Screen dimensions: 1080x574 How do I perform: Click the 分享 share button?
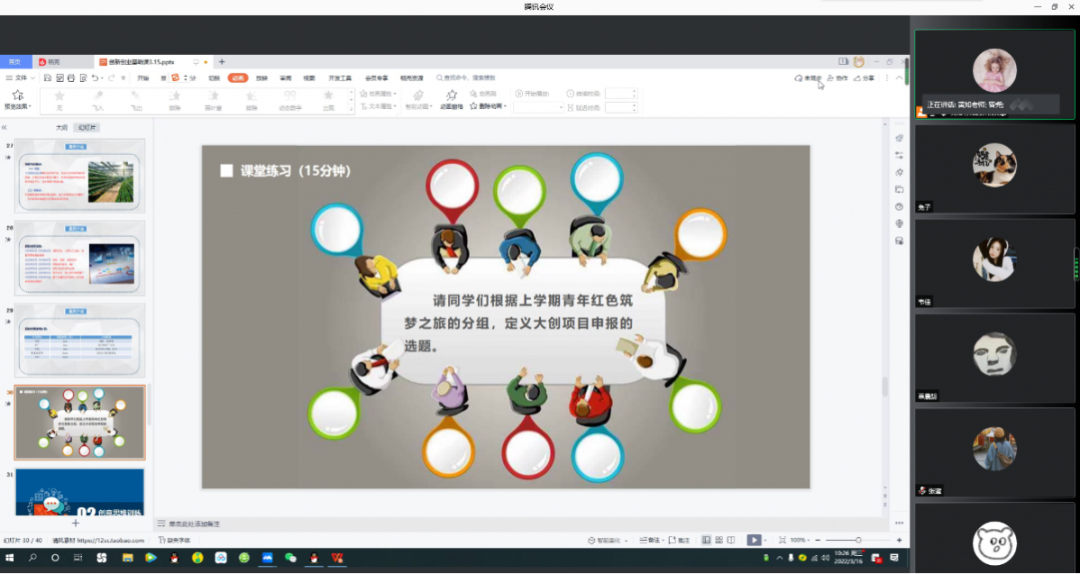click(863, 77)
